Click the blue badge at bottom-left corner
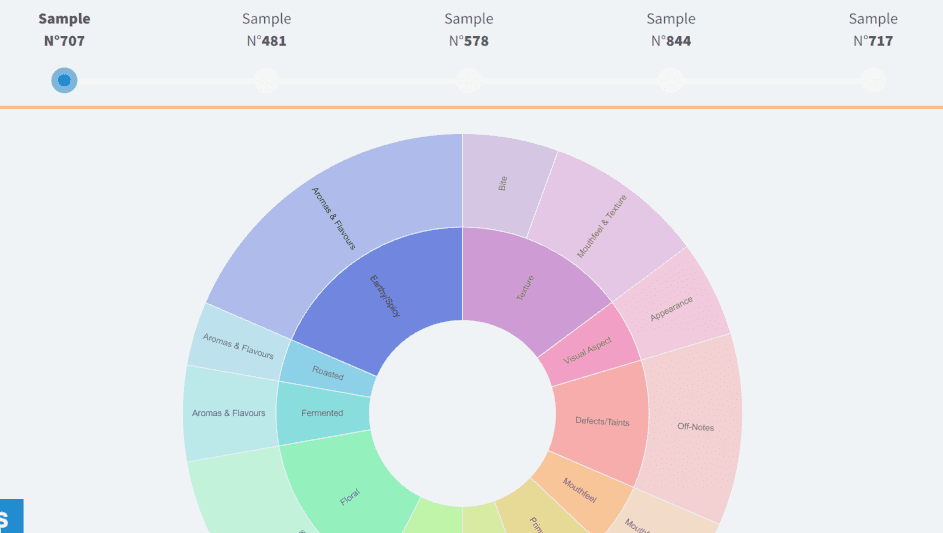The height and width of the screenshot is (533, 943). click(x=10, y=517)
